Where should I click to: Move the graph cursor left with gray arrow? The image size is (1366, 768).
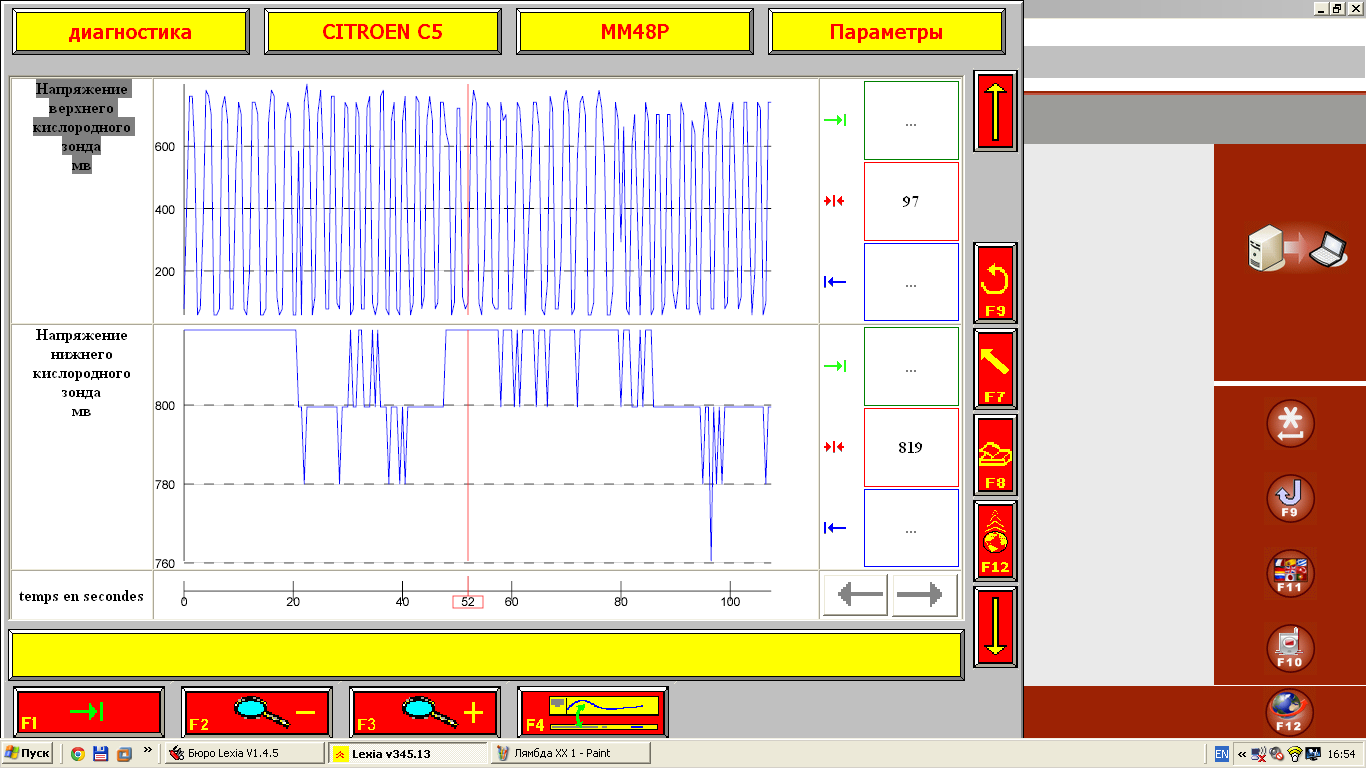[x=858, y=595]
